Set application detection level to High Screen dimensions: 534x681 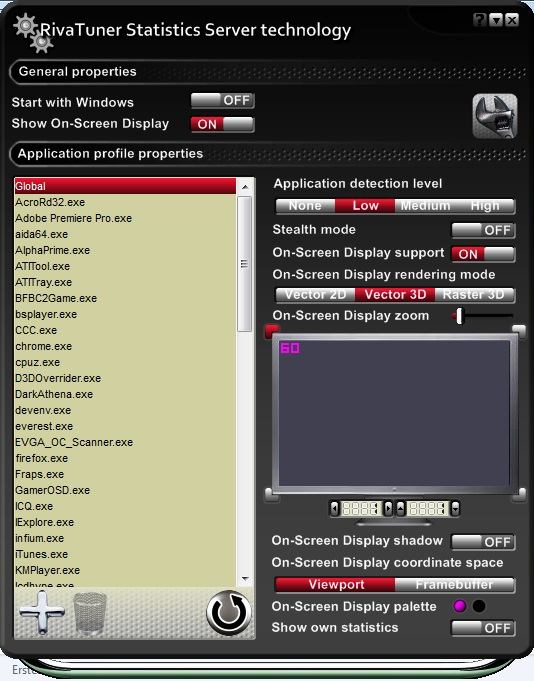pyautogui.click(x=485, y=205)
